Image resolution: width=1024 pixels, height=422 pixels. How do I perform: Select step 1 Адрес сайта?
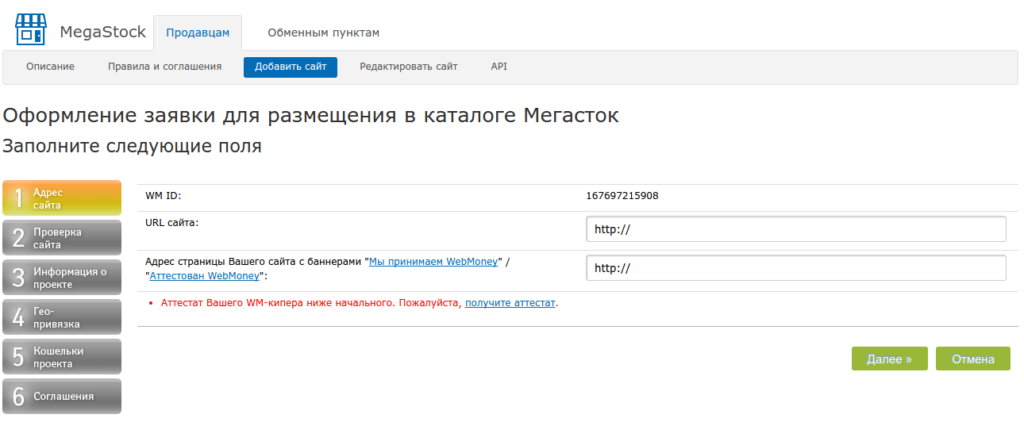62,198
